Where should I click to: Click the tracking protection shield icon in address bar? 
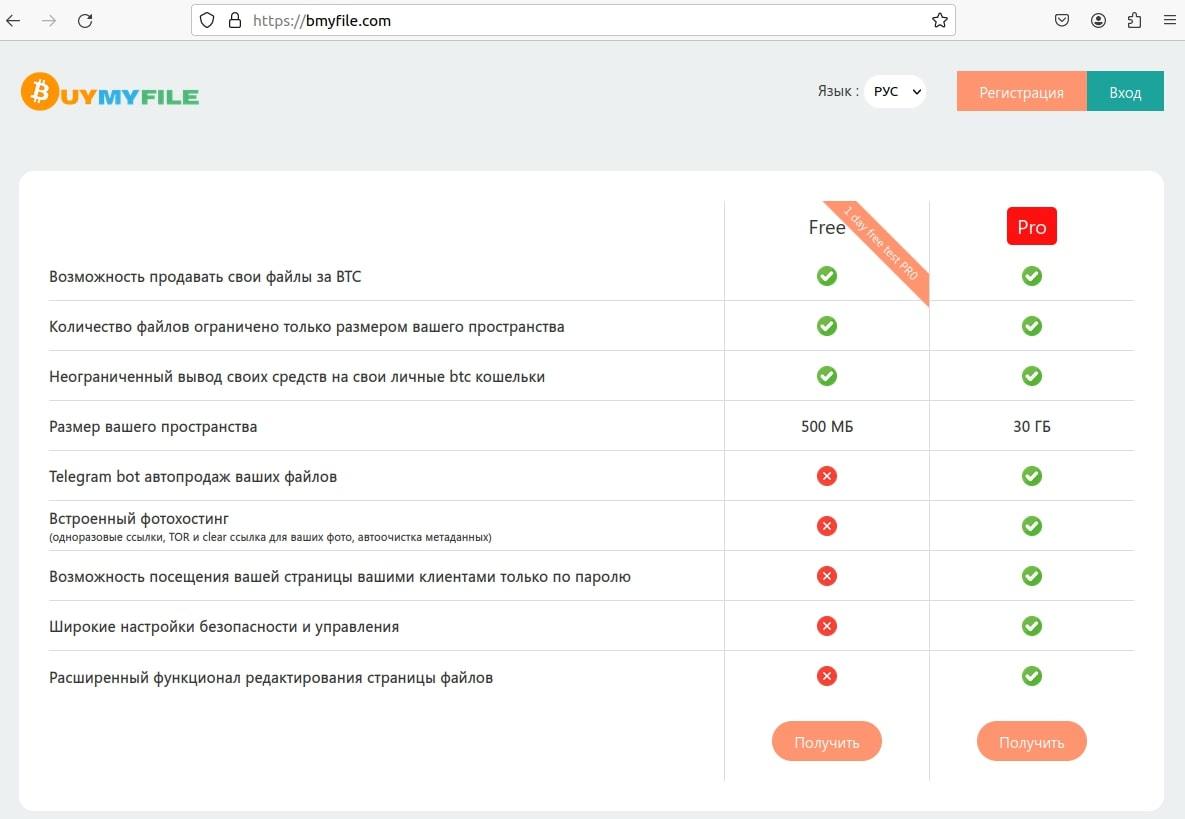tap(207, 20)
